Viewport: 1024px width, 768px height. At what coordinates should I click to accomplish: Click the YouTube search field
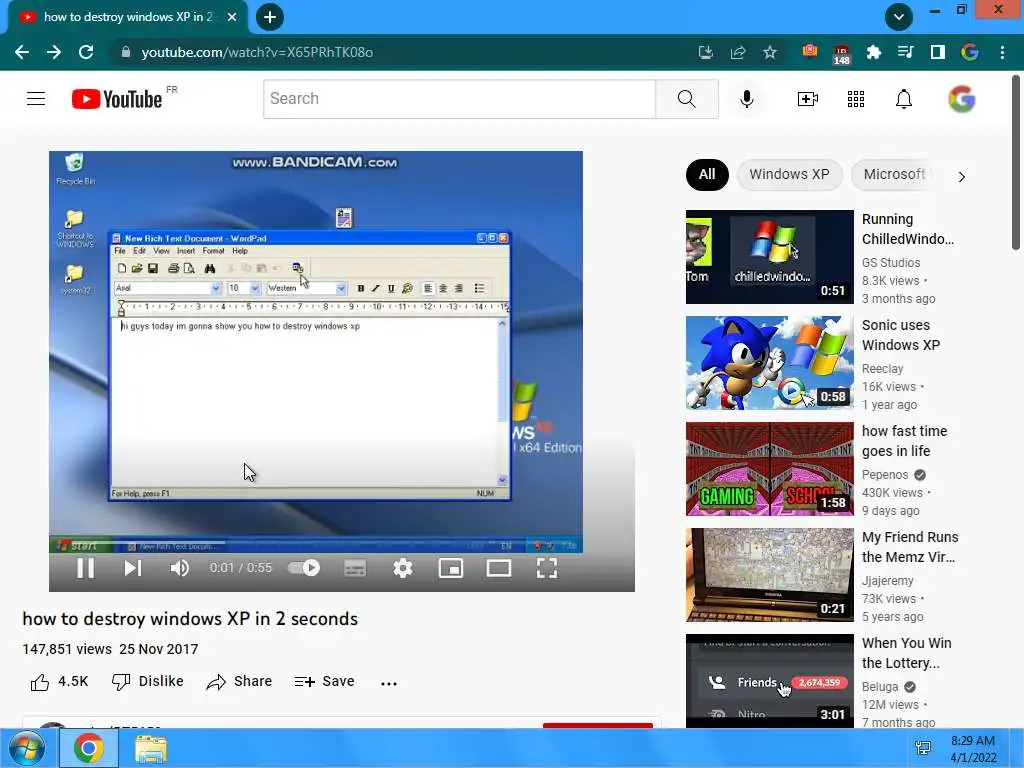[x=459, y=99]
